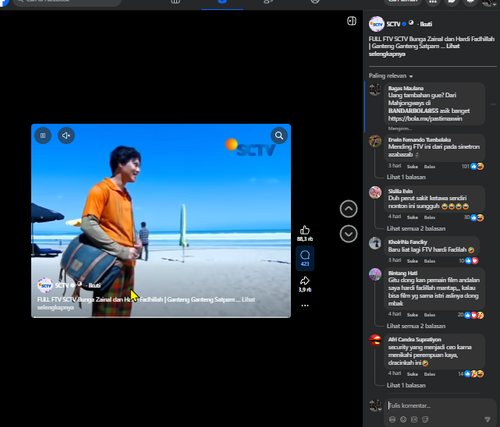The width and height of the screenshot is (500, 427).
Task: Expand Lihat semua 2 balasan under Sisilia's comment
Action: pos(416,229)
